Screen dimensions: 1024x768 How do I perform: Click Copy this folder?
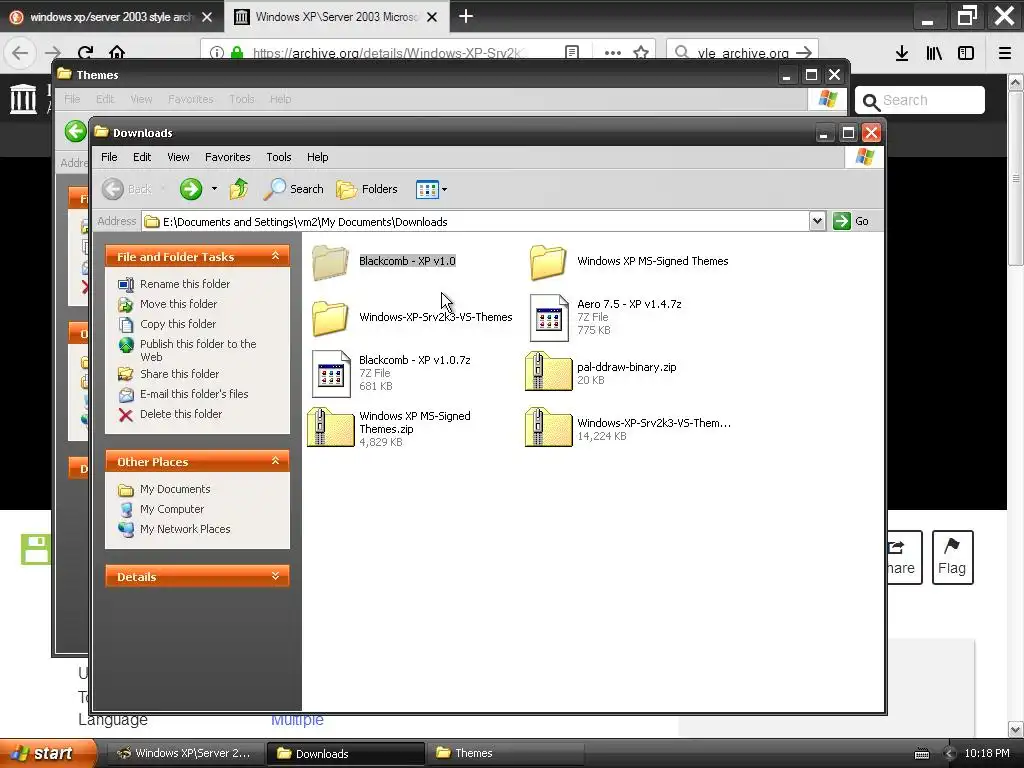coord(178,324)
